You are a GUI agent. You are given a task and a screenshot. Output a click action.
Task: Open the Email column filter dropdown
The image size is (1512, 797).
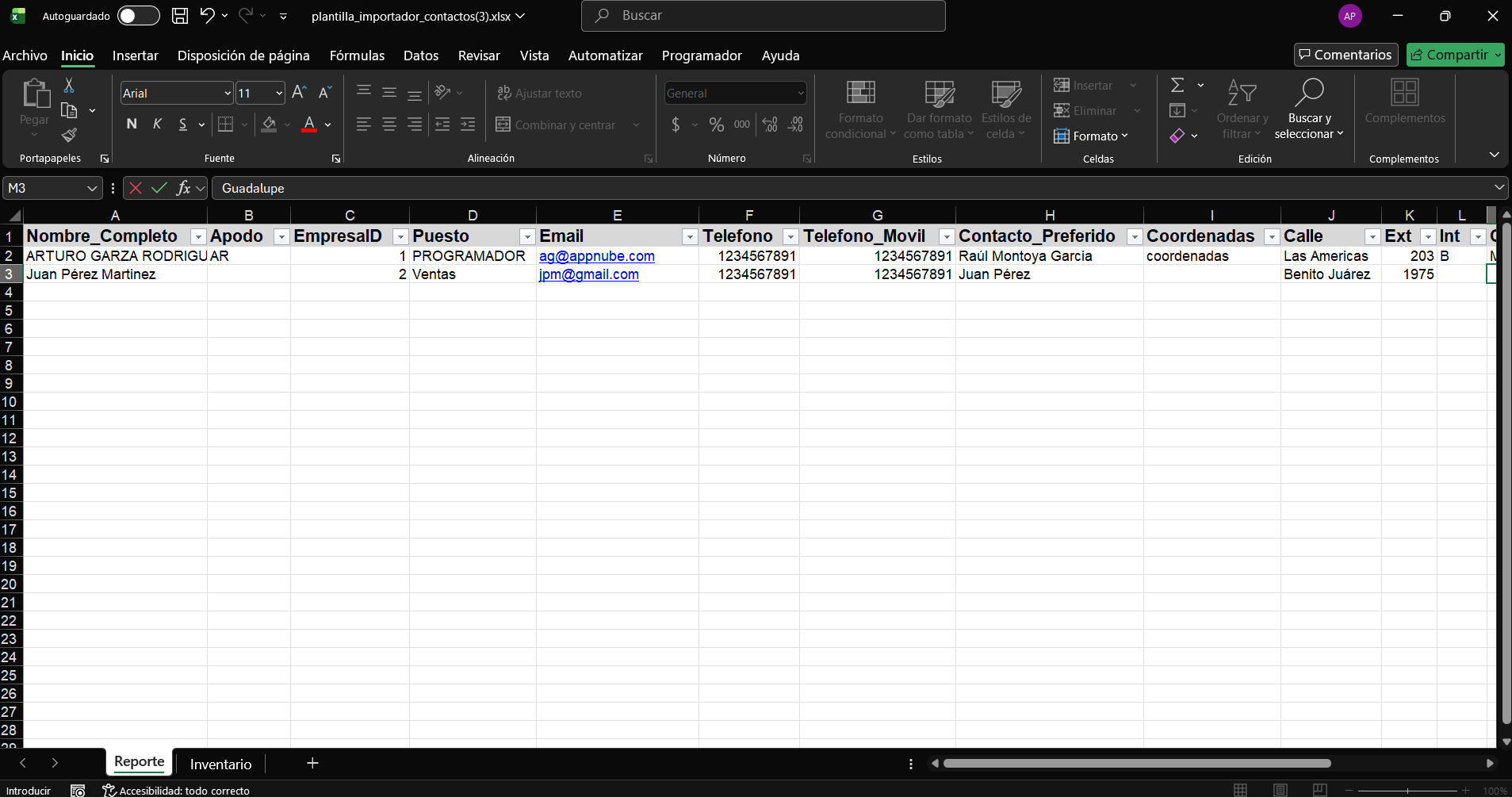[x=689, y=237]
